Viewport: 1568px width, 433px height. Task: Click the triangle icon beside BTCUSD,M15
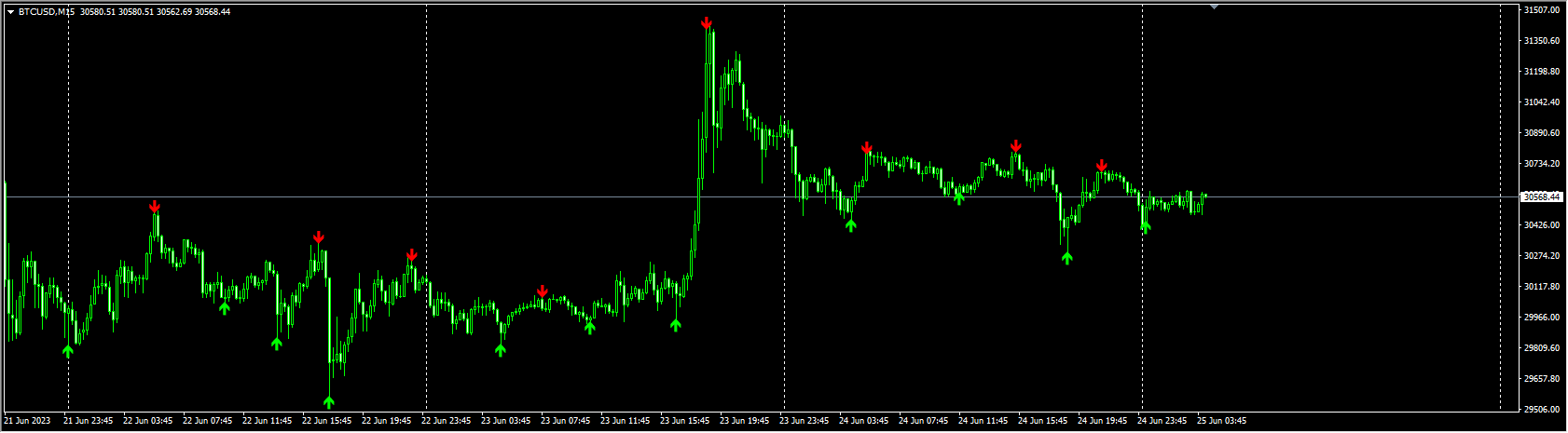tap(10, 12)
